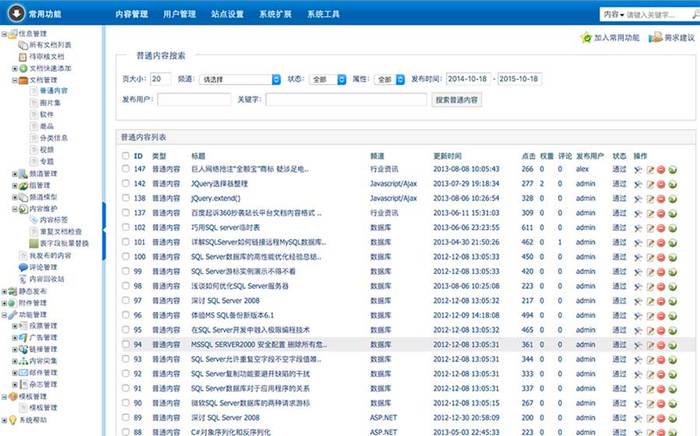Click the 加入常用功能 icon at top right

point(585,37)
